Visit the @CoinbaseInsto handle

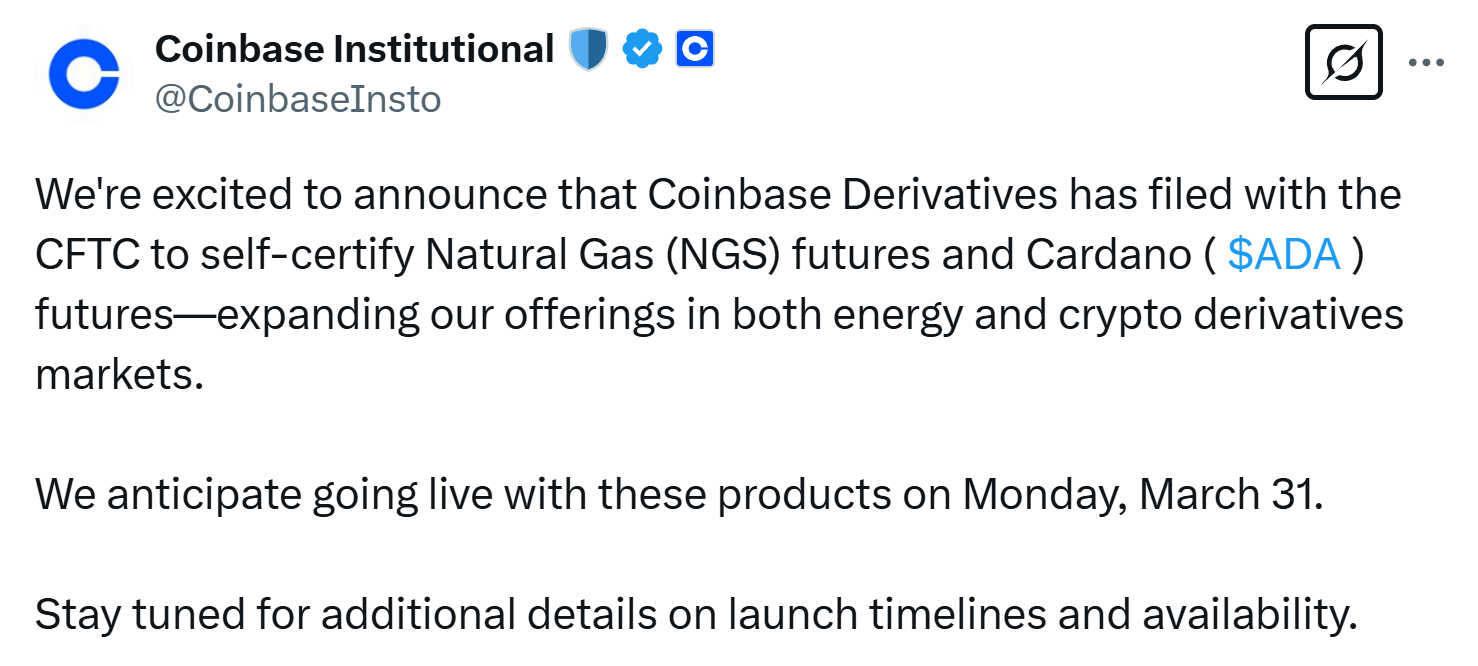298,99
